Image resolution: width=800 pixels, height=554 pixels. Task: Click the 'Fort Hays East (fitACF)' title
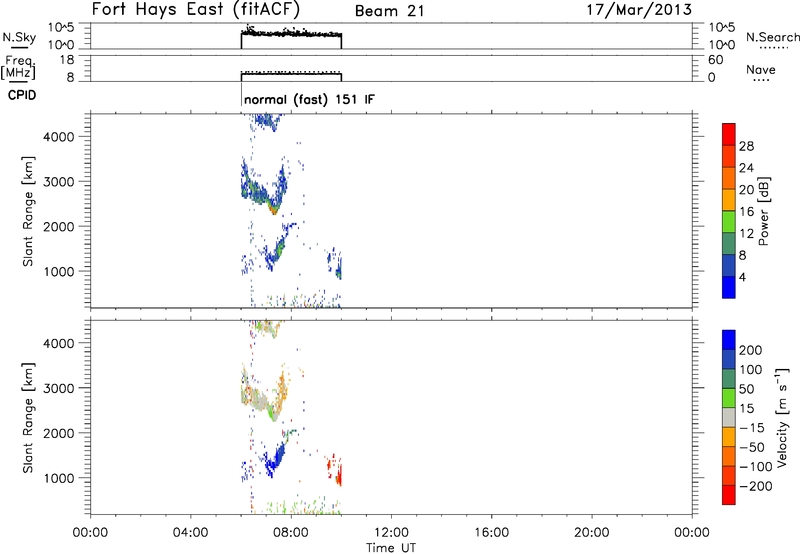click(195, 9)
